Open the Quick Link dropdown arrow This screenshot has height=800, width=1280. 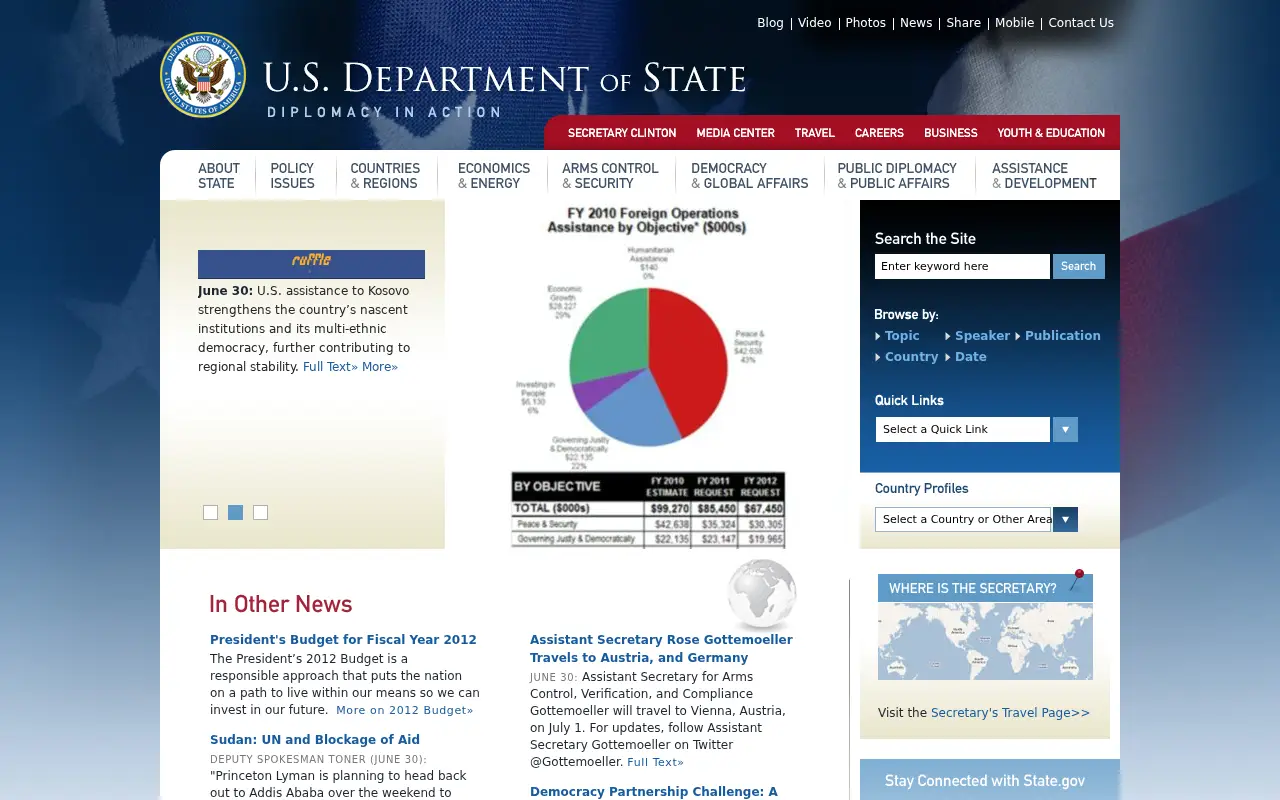tap(1065, 429)
